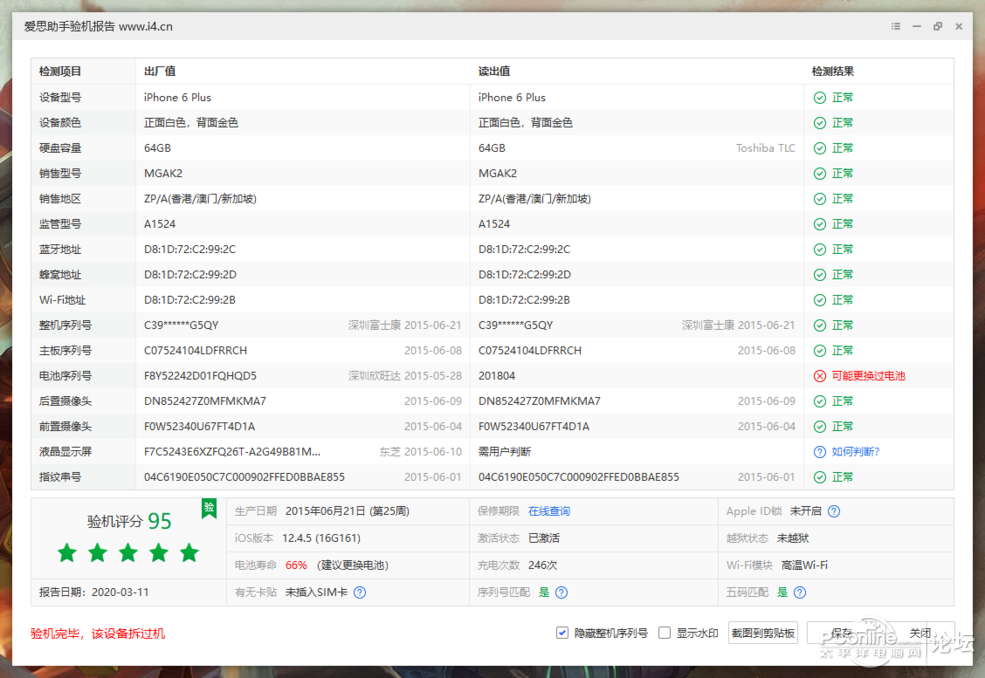The width and height of the screenshot is (985, 678).
Task: Click the 已激活 activation status
Action: (x=544, y=539)
